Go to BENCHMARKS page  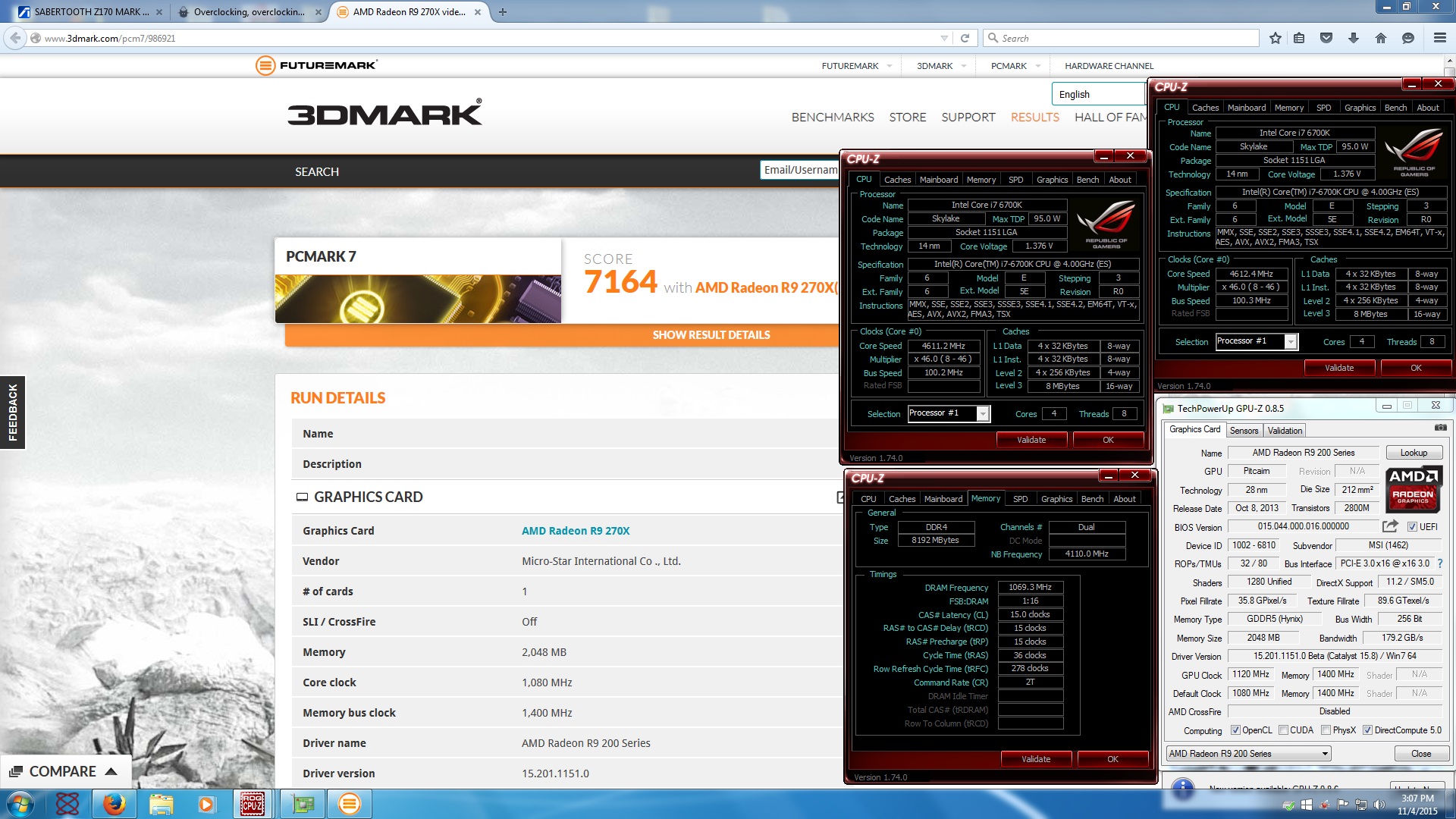(x=833, y=117)
